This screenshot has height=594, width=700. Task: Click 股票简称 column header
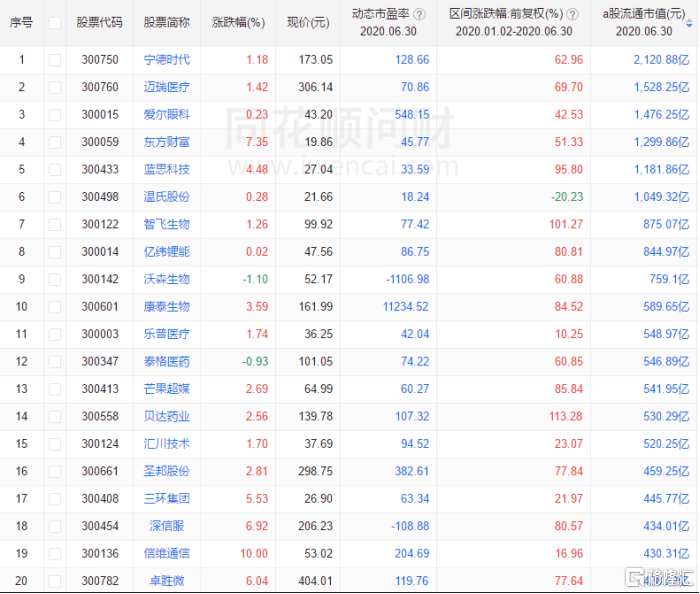(166, 22)
